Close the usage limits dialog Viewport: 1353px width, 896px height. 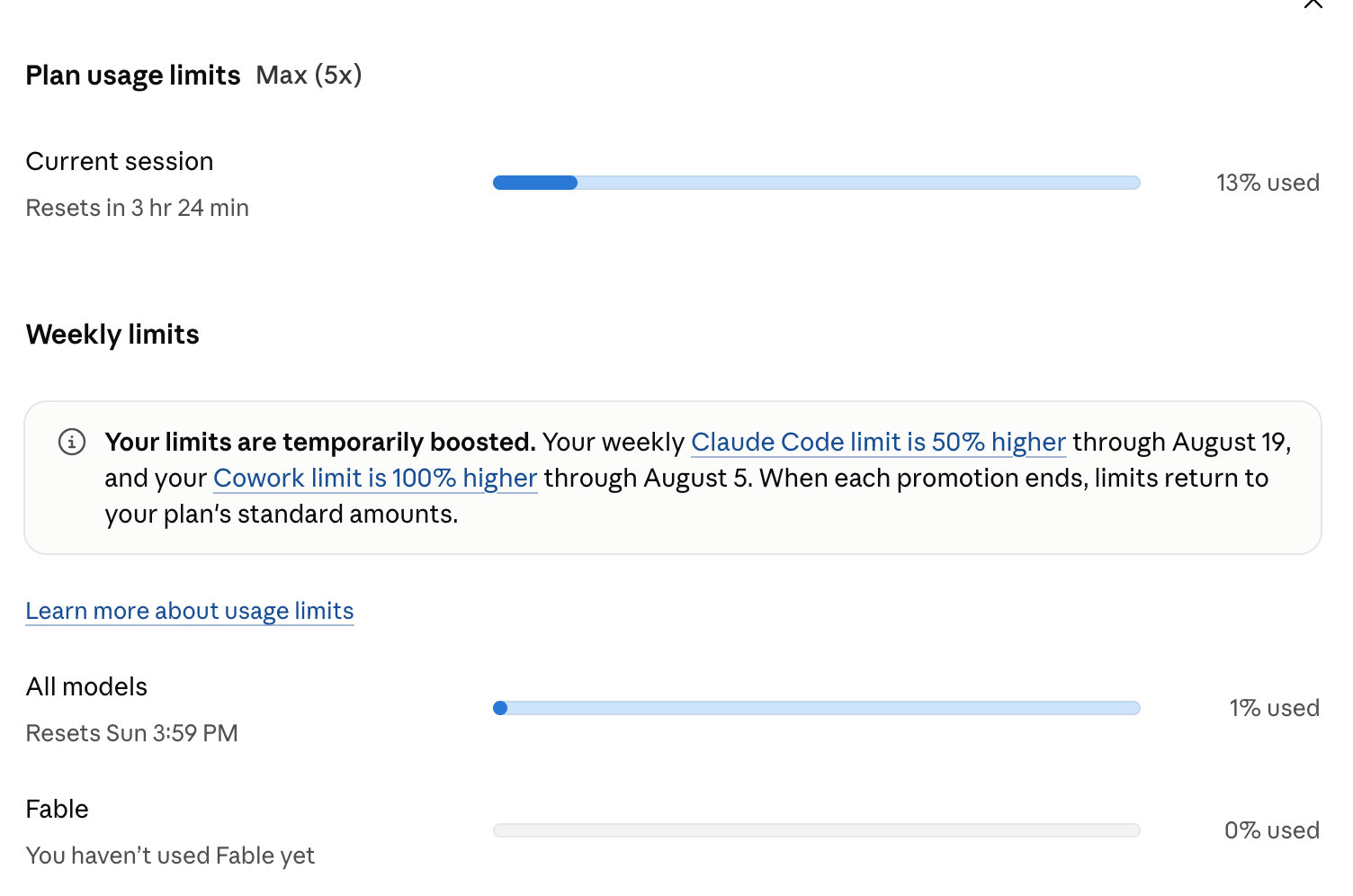pyautogui.click(x=1313, y=3)
